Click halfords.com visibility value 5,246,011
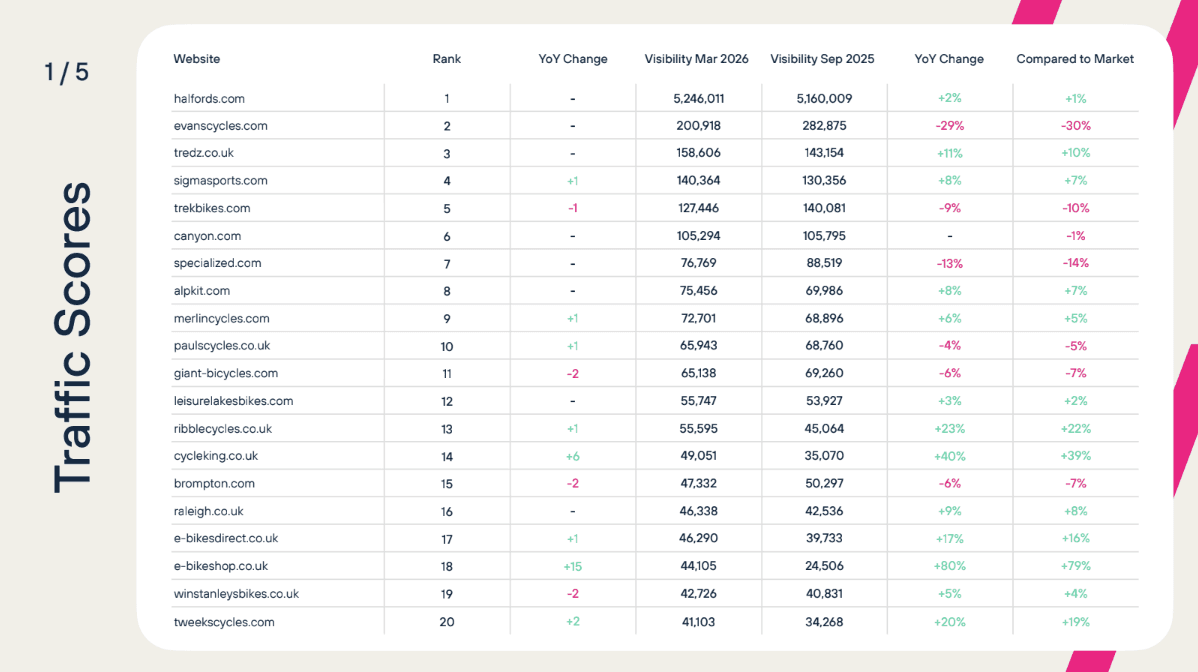The height and width of the screenshot is (672, 1198). click(698, 99)
